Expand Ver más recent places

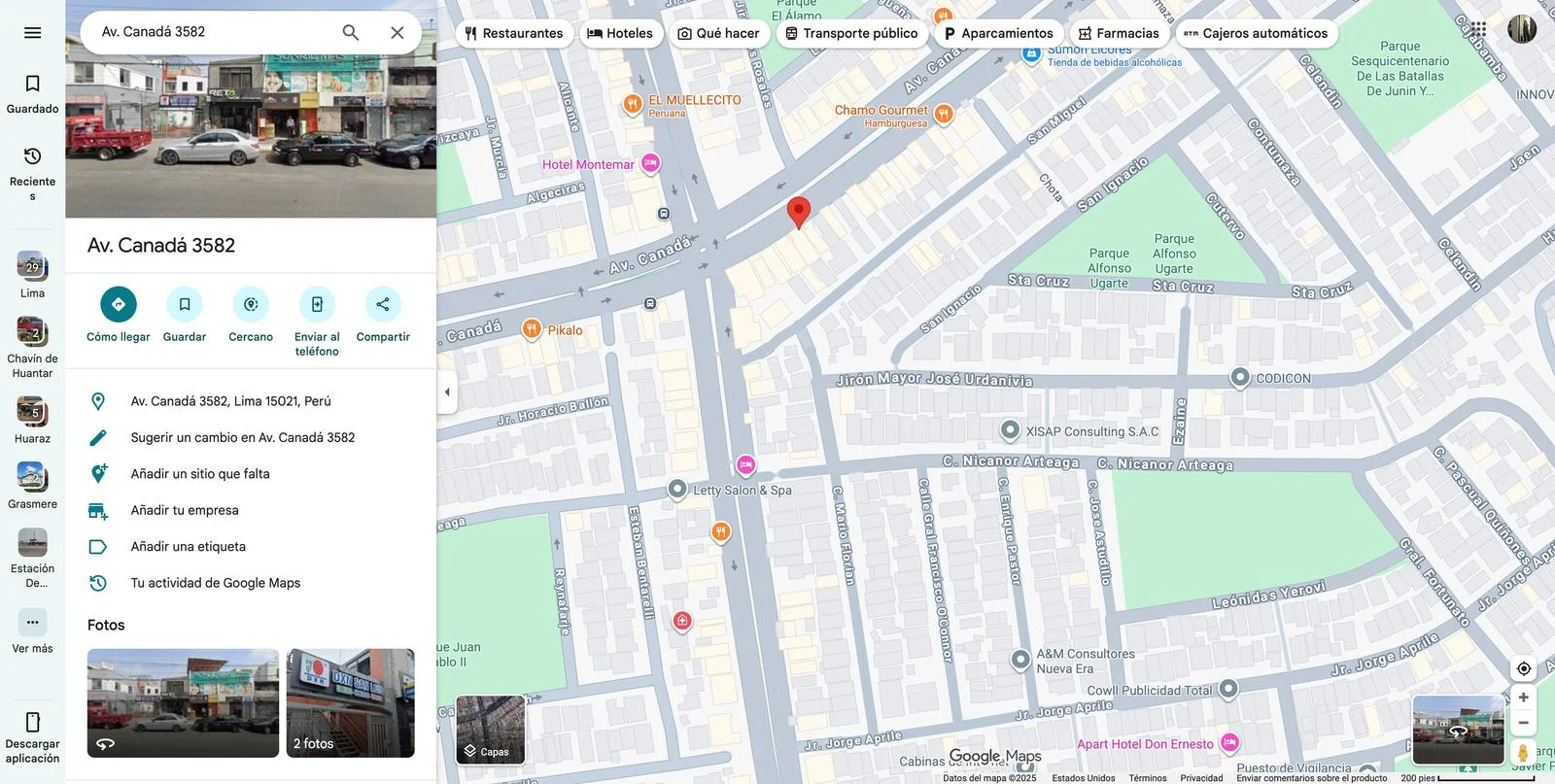(x=32, y=623)
